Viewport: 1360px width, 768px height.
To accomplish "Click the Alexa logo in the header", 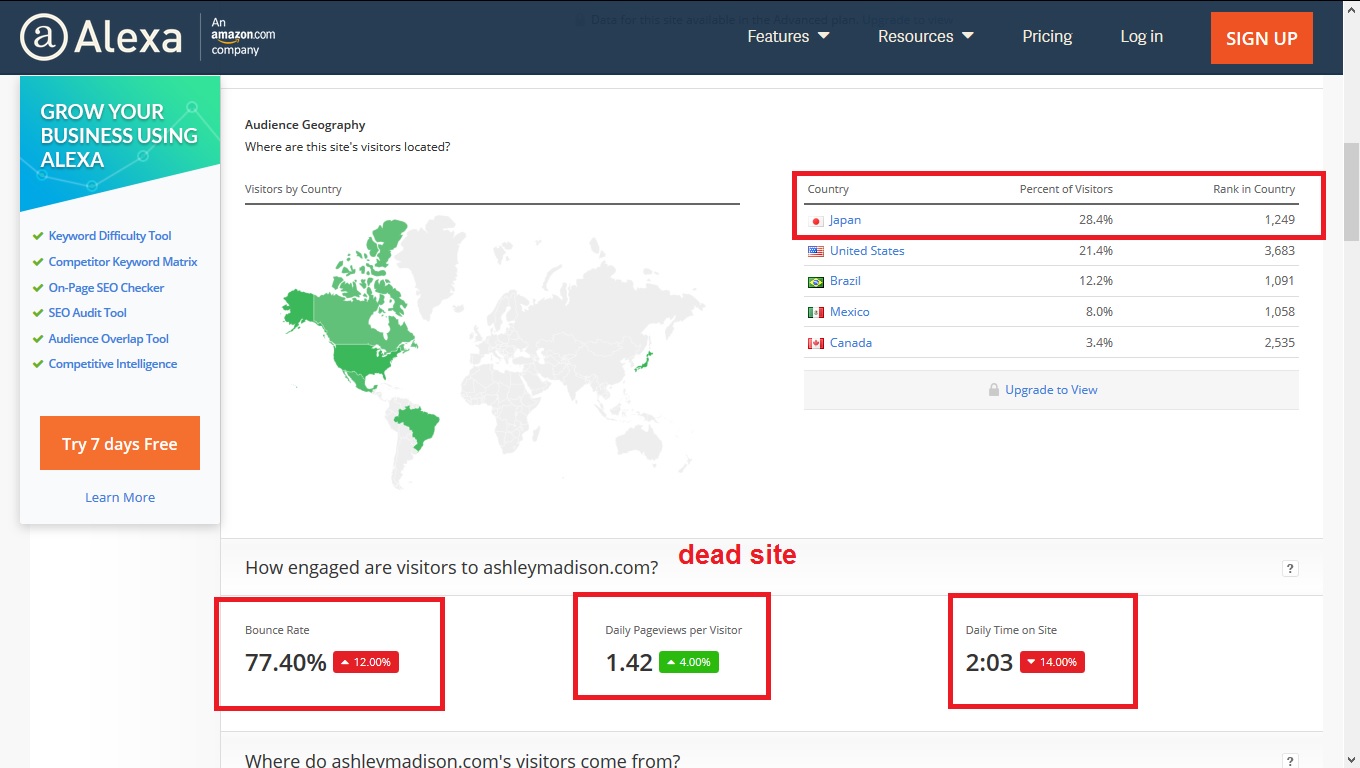I will click(101, 38).
